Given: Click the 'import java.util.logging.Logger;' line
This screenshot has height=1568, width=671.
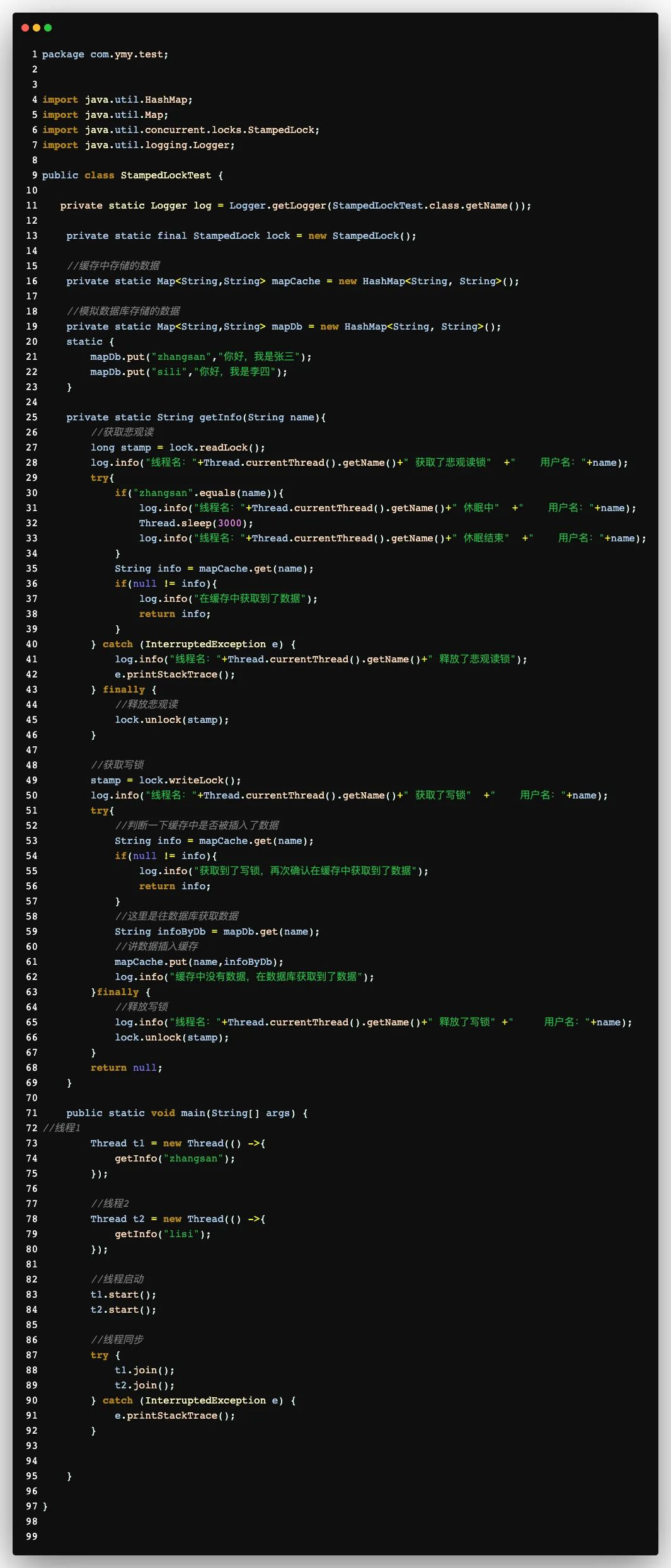Looking at the screenshot, I should (139, 145).
